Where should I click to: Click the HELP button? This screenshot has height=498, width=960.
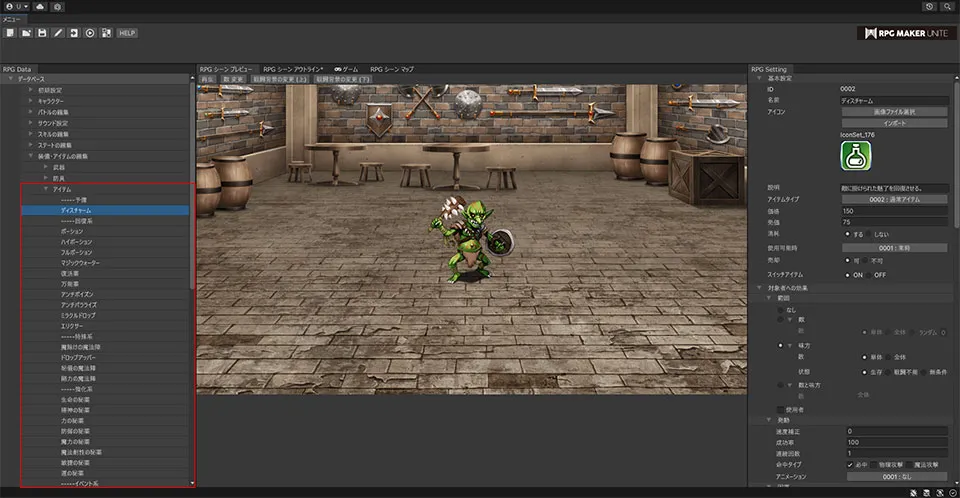pos(127,33)
